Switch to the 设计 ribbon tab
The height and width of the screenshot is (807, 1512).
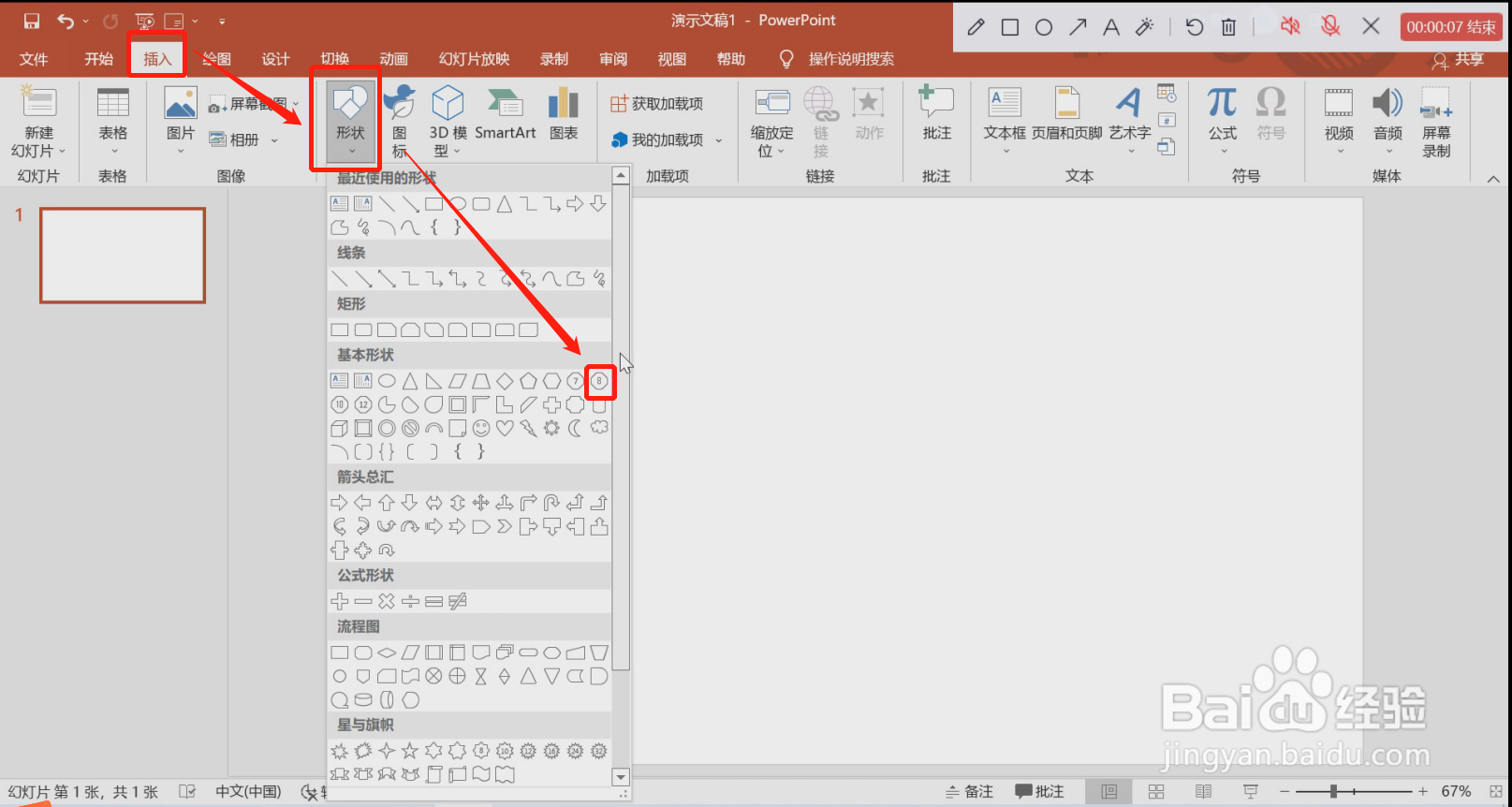[x=275, y=59]
